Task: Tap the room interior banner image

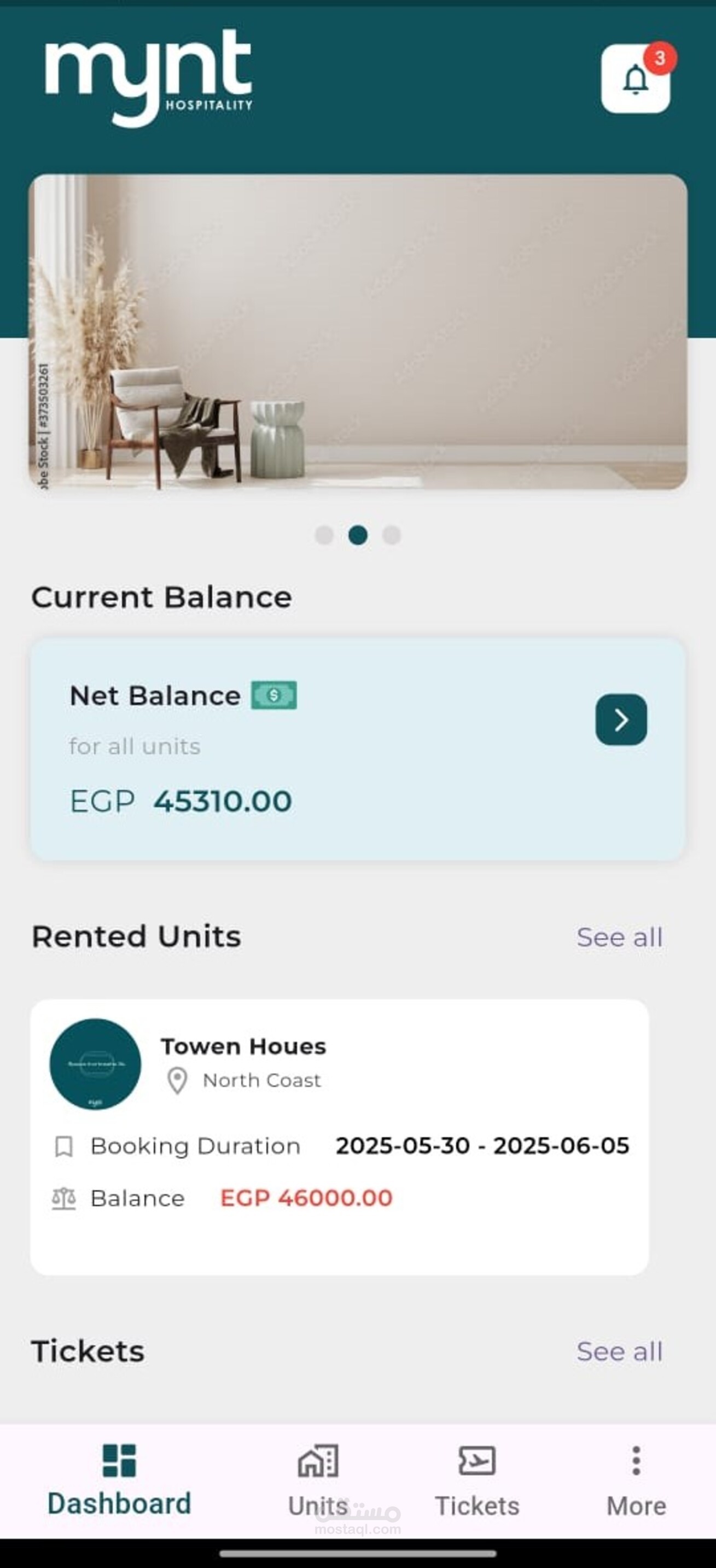Action: [358, 332]
